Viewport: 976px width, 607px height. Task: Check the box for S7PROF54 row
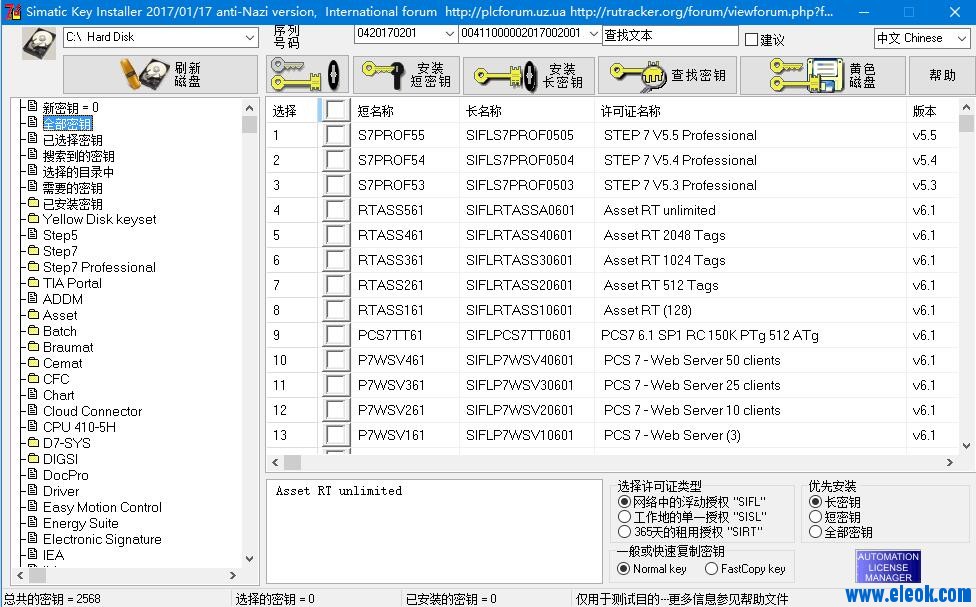(x=336, y=160)
